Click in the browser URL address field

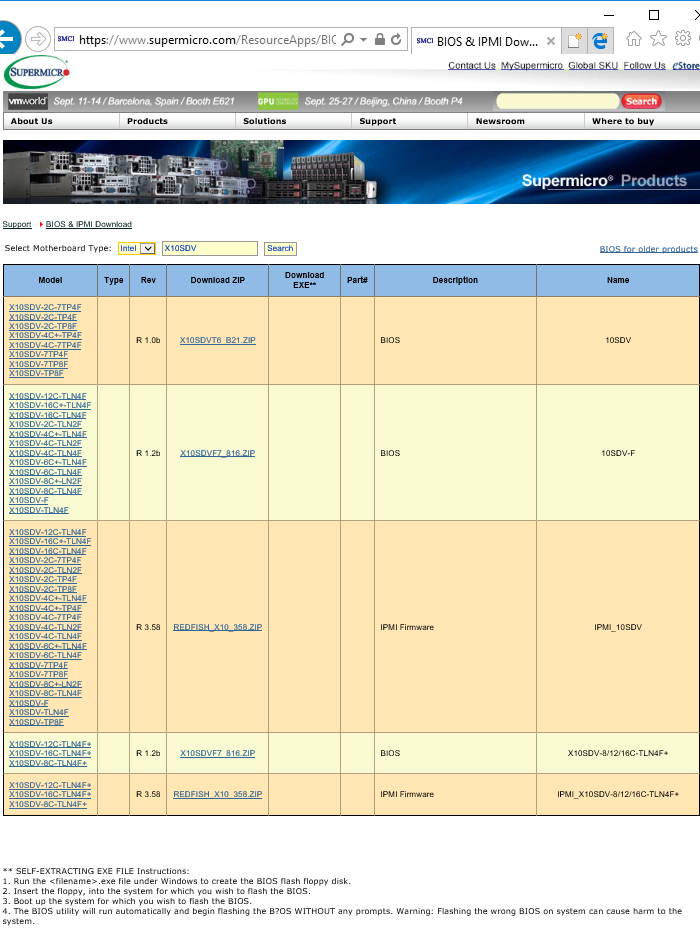tap(207, 40)
